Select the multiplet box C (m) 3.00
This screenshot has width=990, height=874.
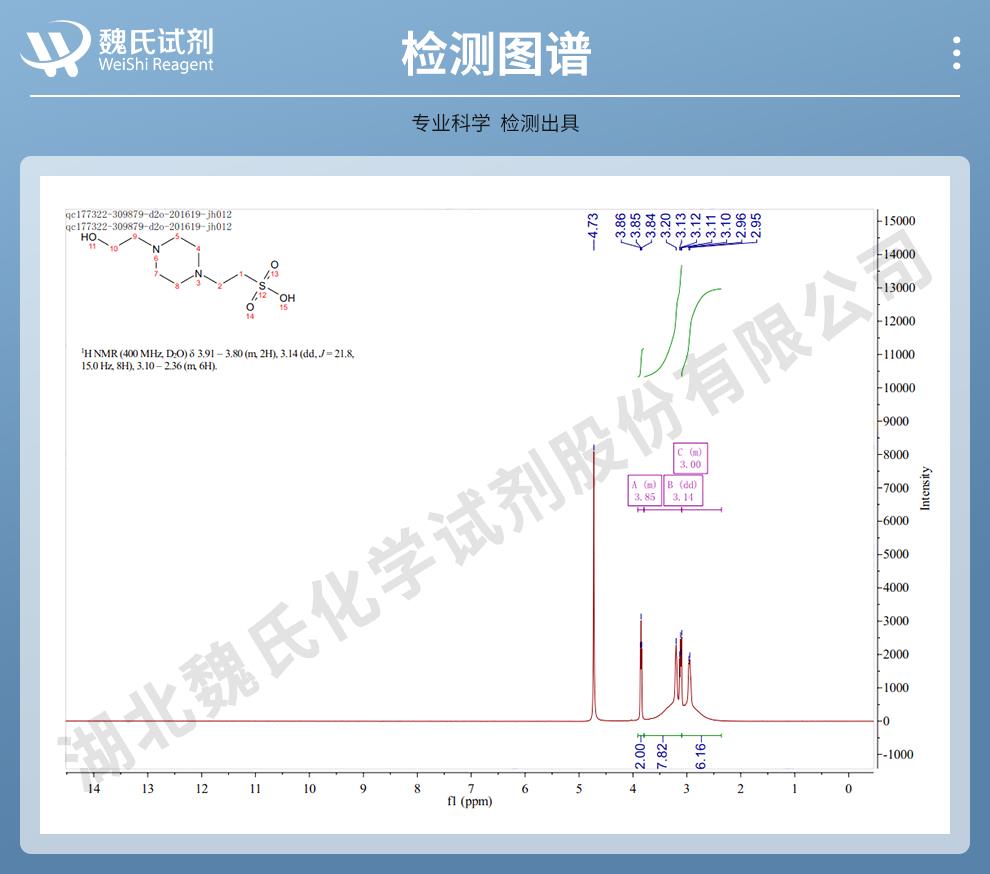pos(690,458)
